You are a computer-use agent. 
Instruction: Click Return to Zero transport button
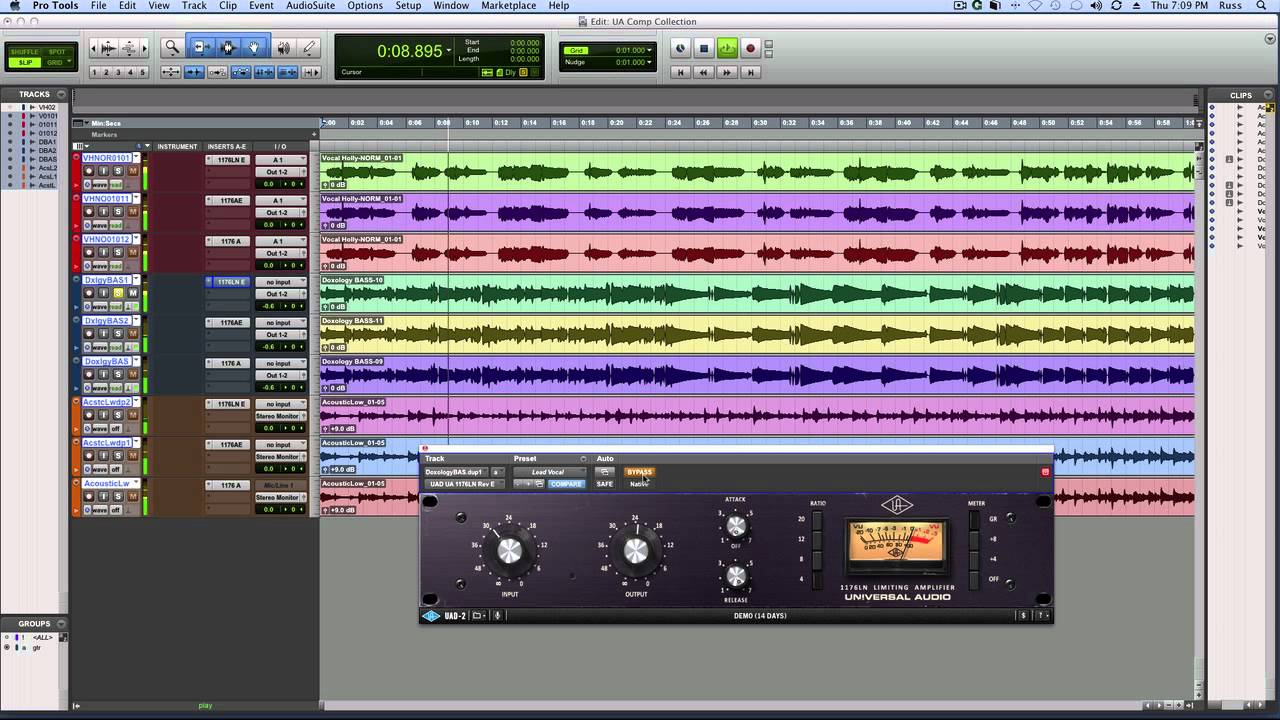[x=681, y=72]
